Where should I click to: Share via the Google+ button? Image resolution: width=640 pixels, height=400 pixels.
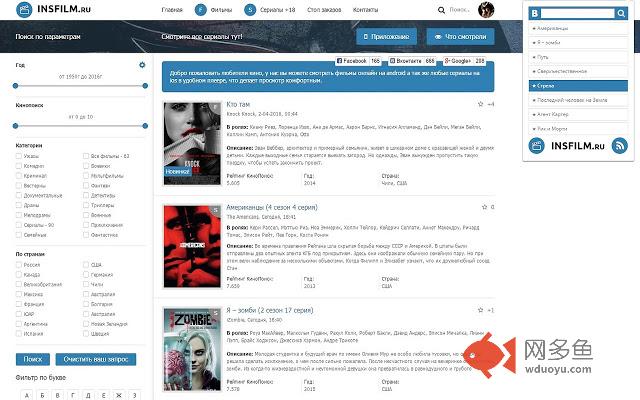tap(464, 61)
